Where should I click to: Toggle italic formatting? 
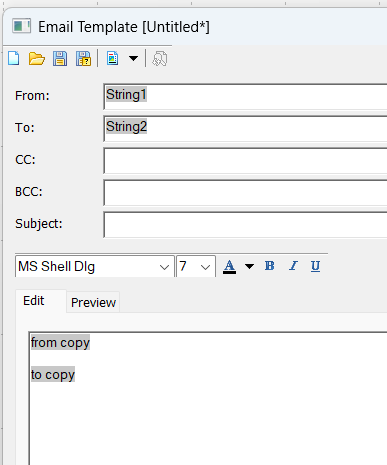coord(293,266)
